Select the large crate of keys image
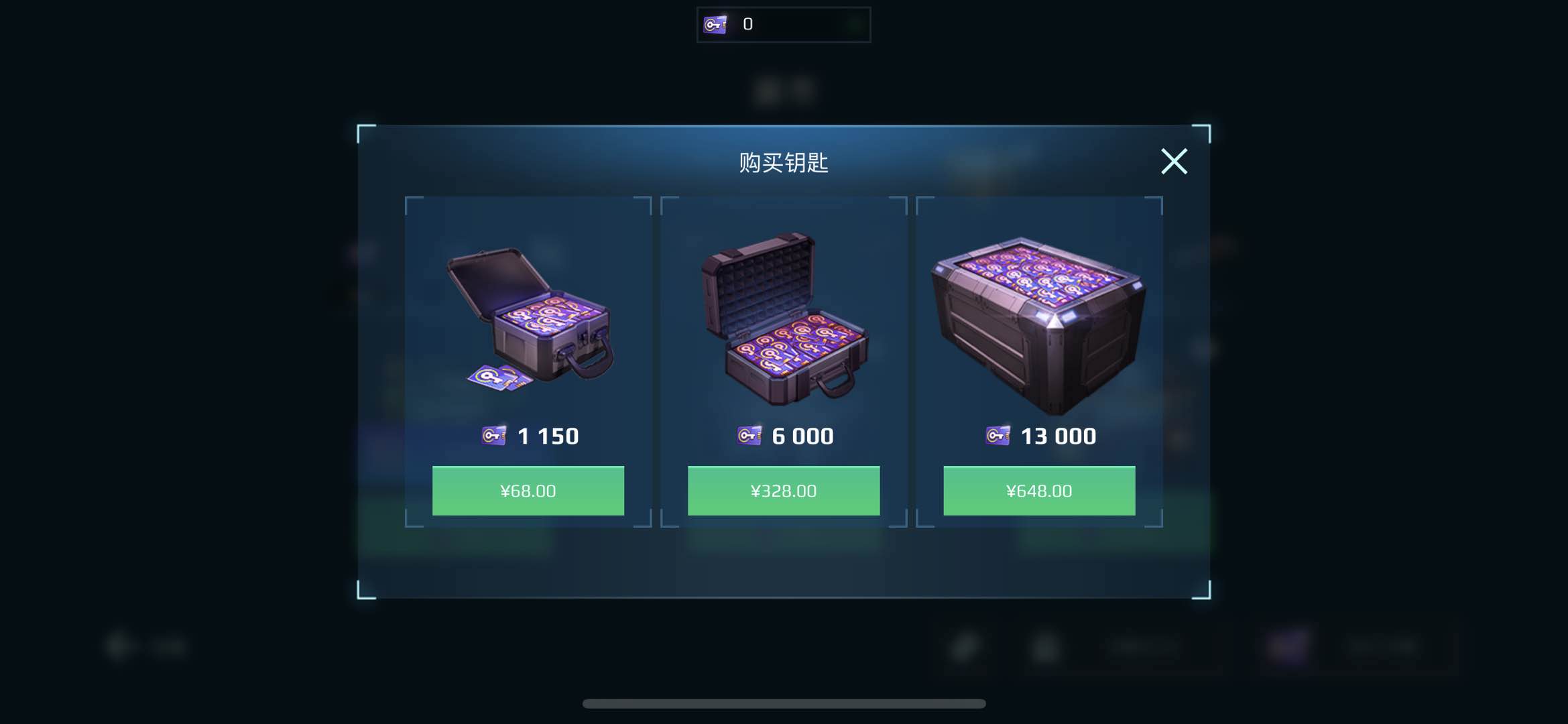This screenshot has width=1568, height=724. pos(1038,325)
